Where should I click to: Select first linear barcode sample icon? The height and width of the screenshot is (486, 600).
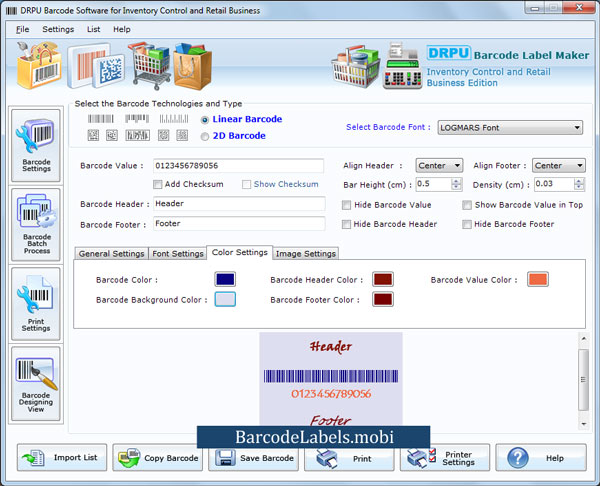101,119
